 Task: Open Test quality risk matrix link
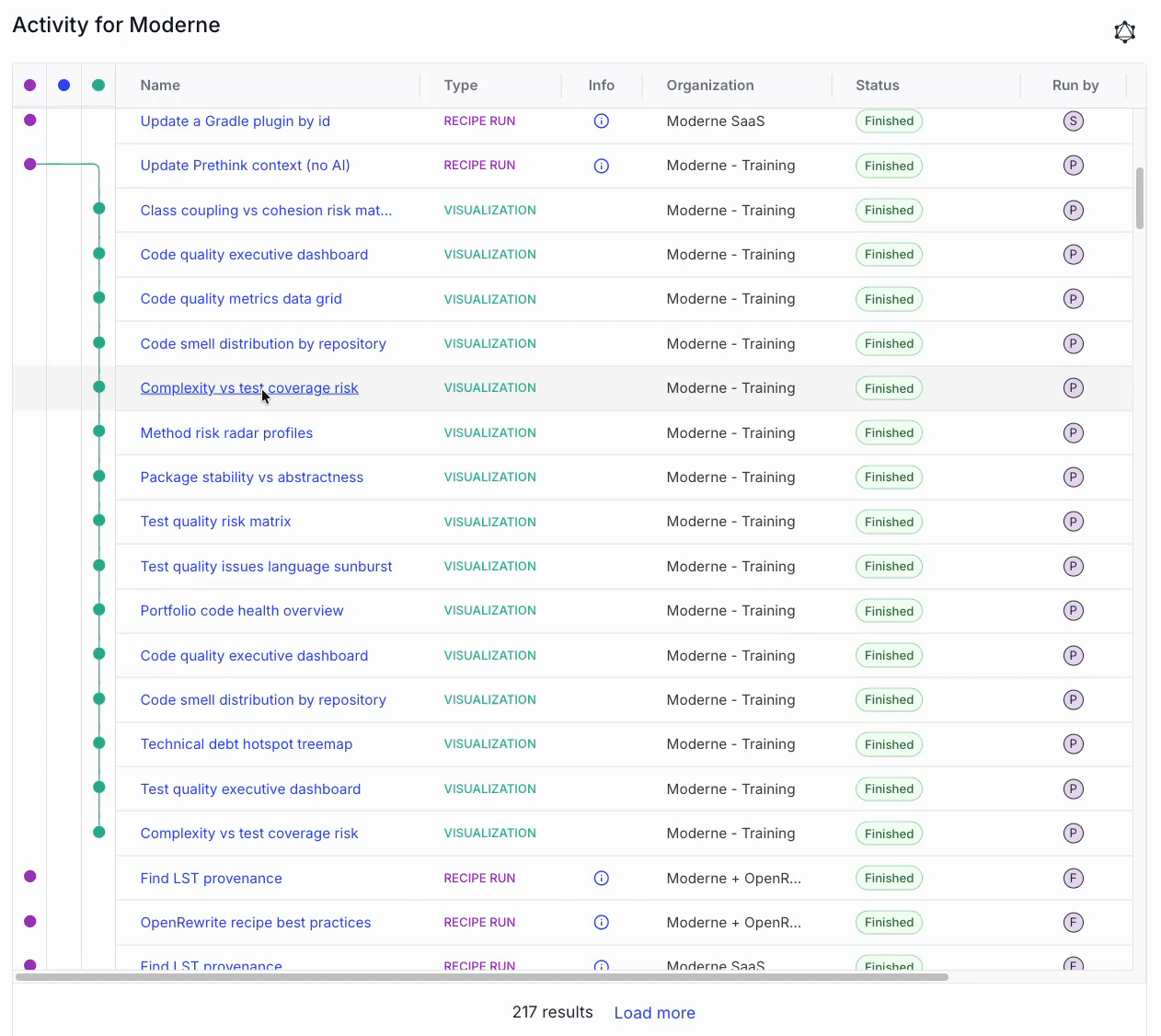(215, 522)
